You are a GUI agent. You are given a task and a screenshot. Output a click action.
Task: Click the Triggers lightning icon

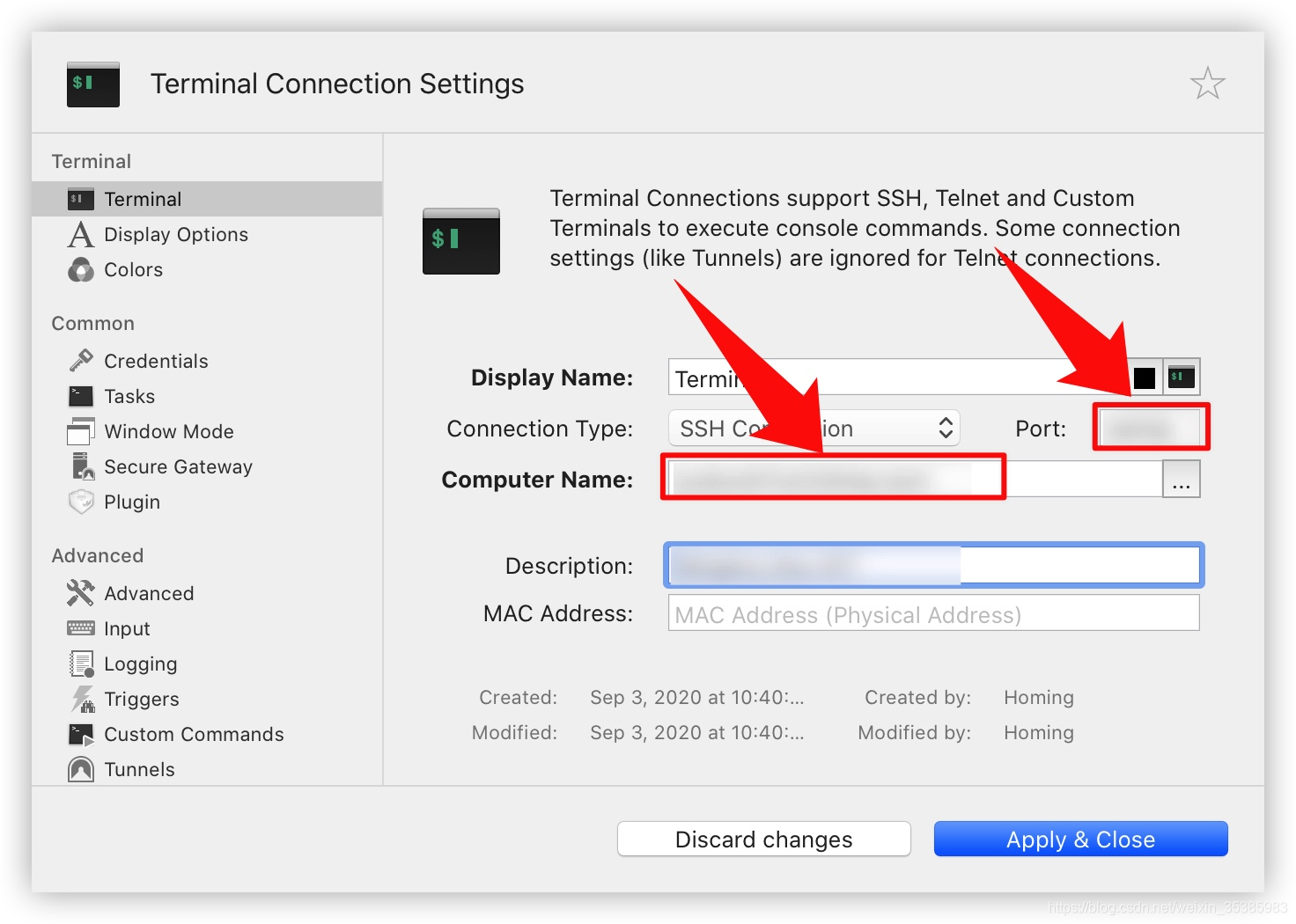[x=83, y=699]
